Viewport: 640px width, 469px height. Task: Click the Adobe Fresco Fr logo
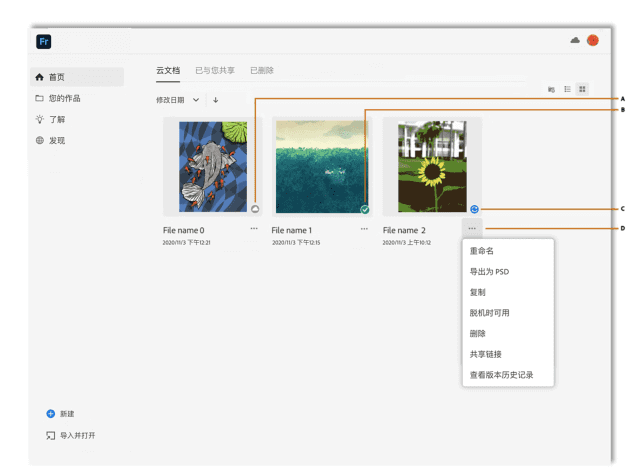coord(44,42)
